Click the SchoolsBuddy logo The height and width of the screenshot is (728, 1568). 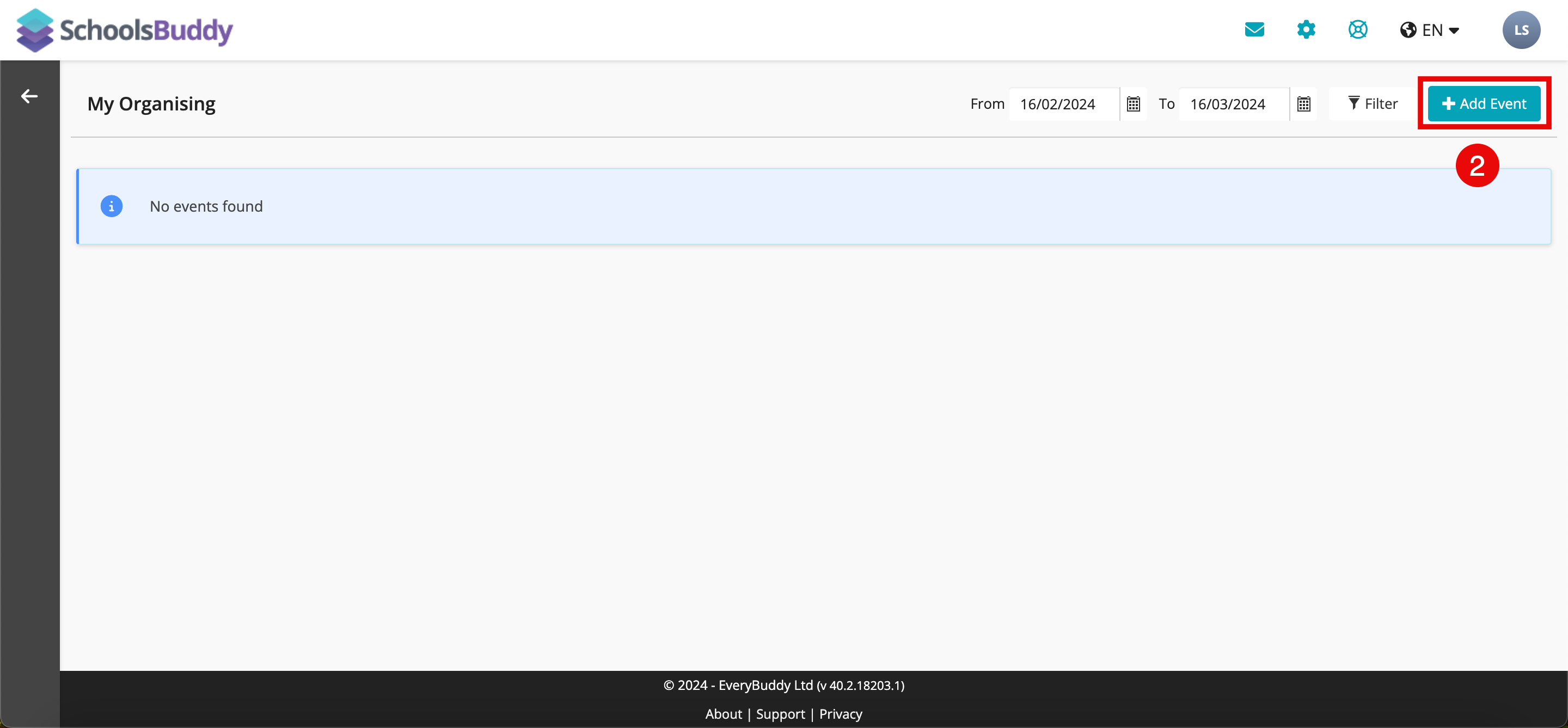tap(124, 30)
